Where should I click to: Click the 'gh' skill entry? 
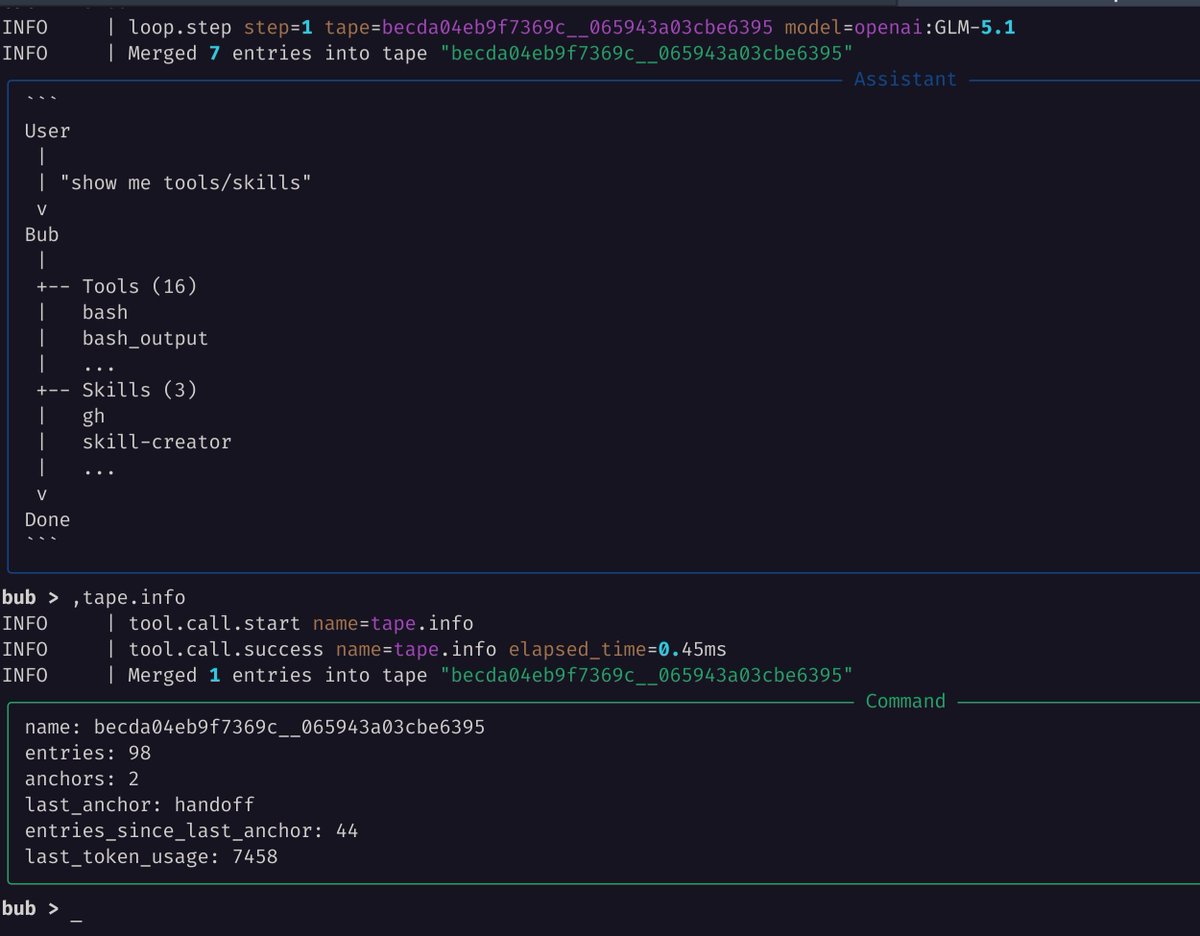click(93, 416)
